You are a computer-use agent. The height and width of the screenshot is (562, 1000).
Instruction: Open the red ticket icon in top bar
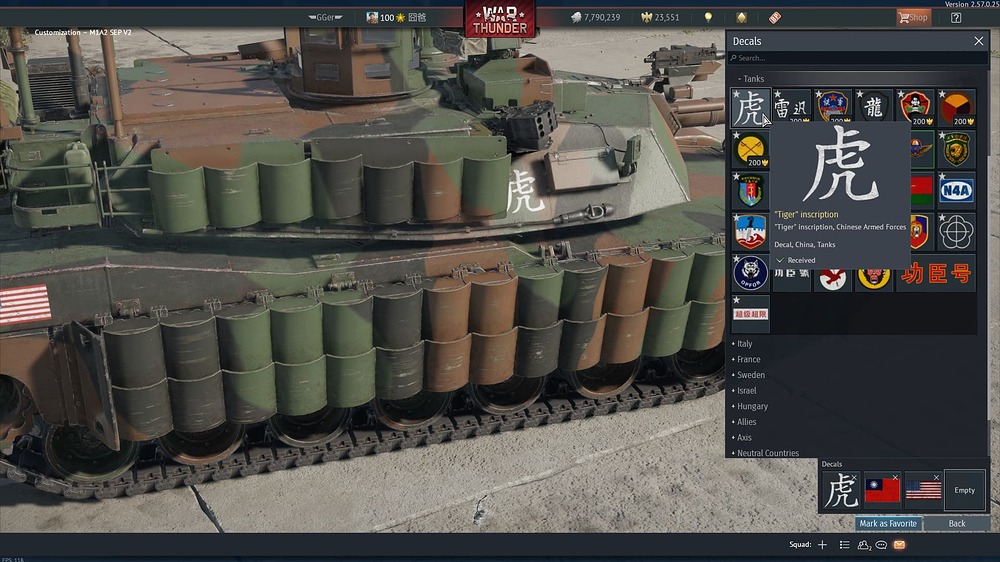774,17
